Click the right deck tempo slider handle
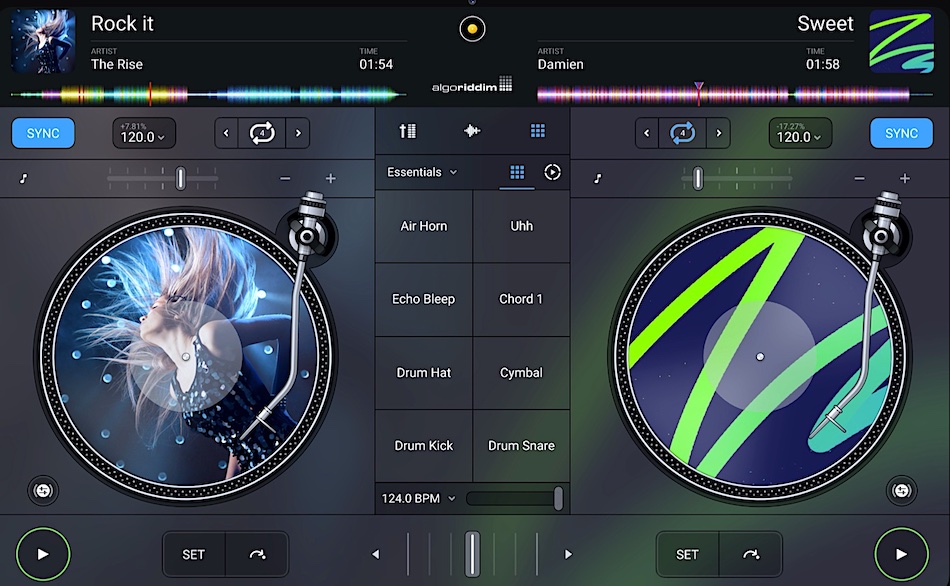The width and height of the screenshot is (950, 586). click(x=697, y=178)
